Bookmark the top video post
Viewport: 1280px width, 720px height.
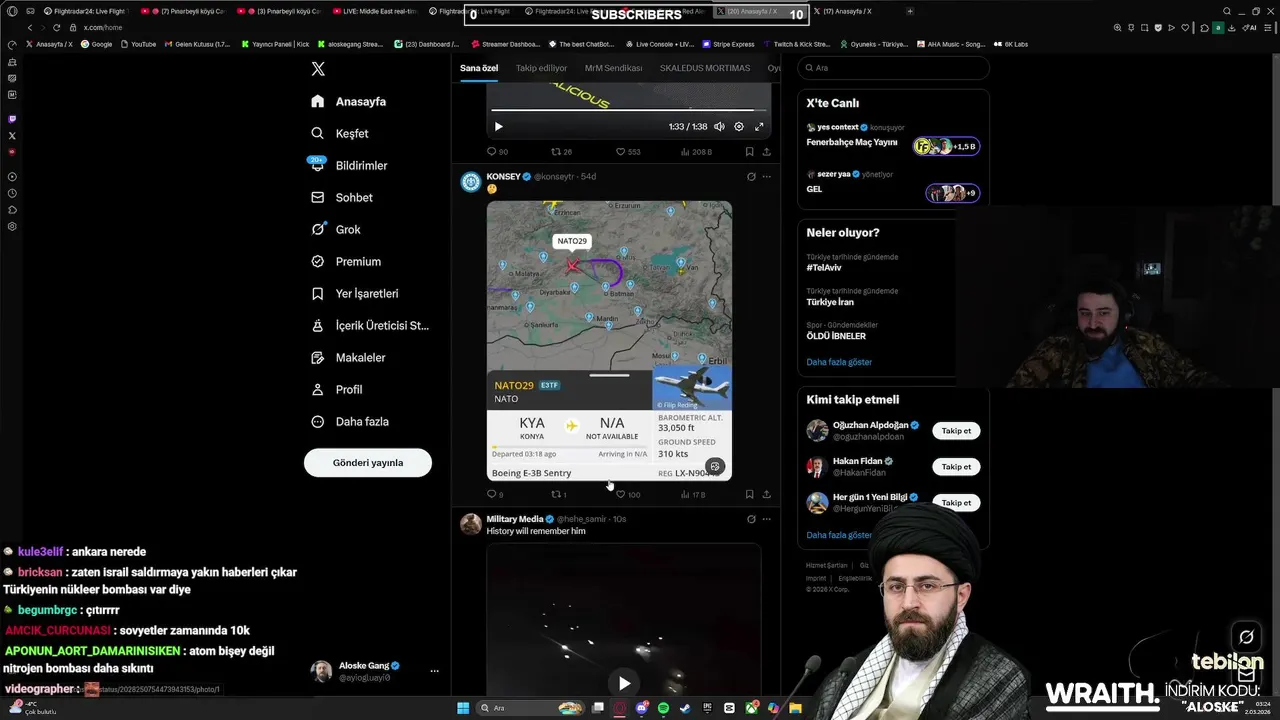[749, 152]
